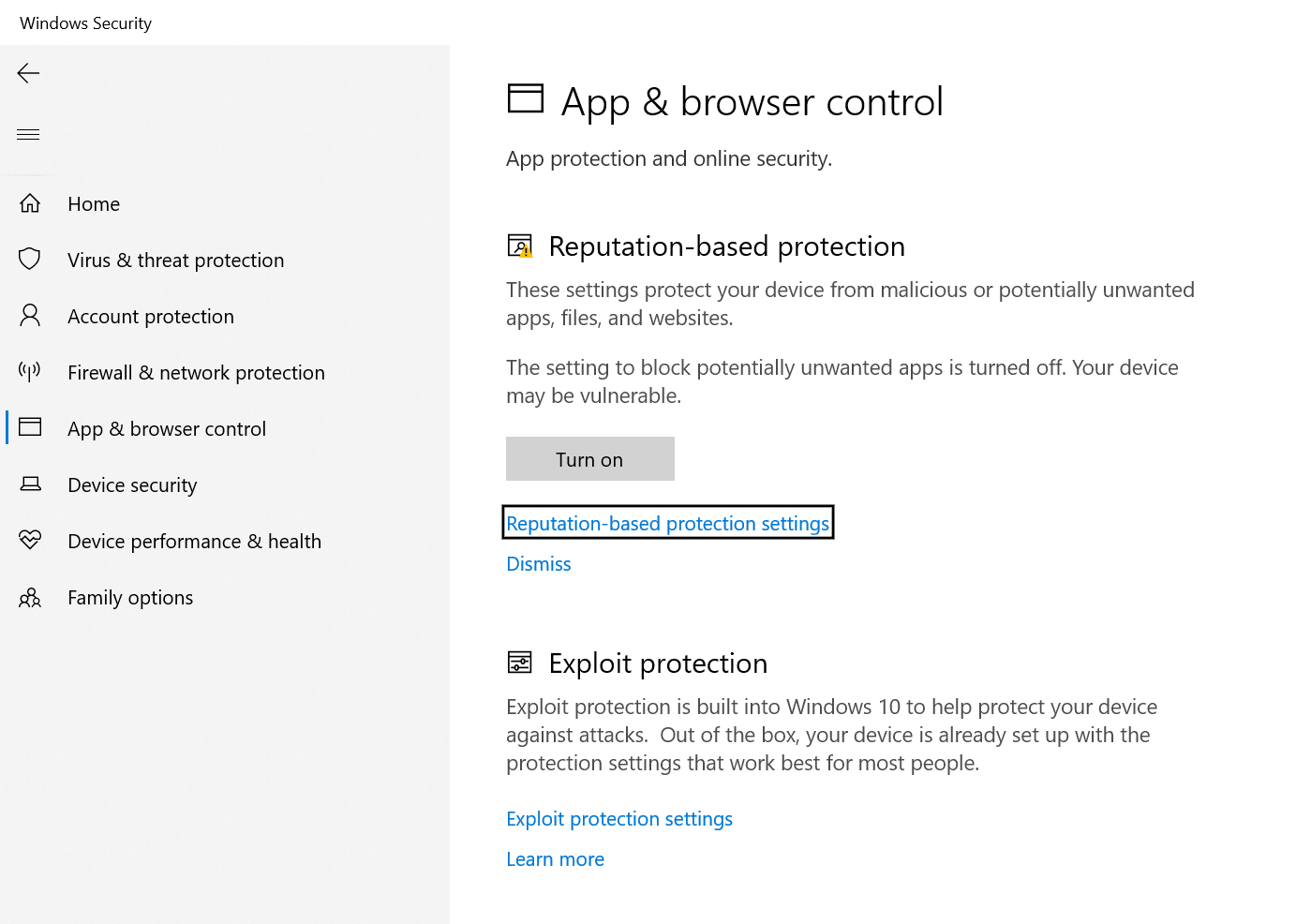The image size is (1296, 924).
Task: Select the Firewall & network protection icon
Action: coord(29,372)
